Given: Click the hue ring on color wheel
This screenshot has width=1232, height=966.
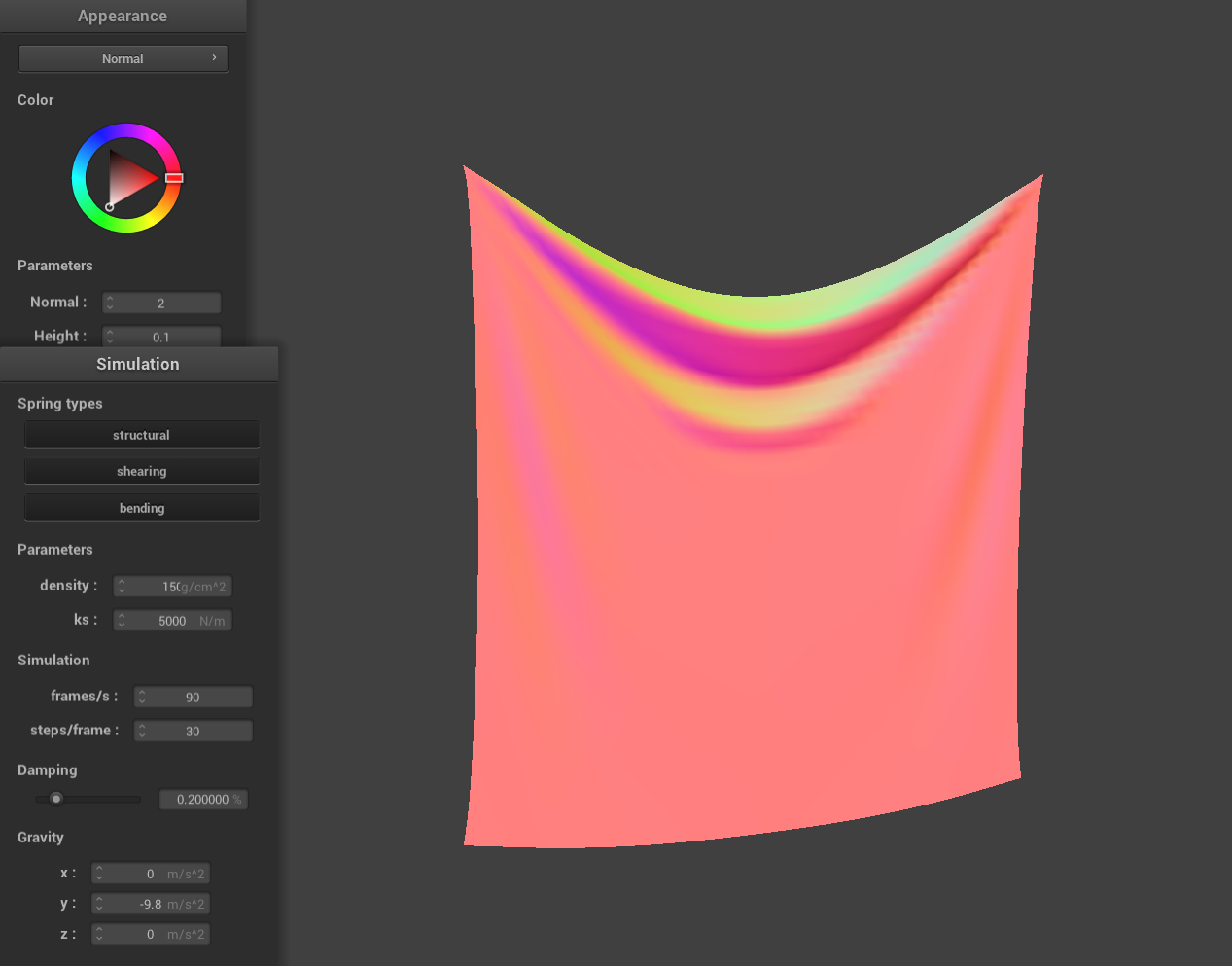Looking at the screenshot, I should coord(126,130).
